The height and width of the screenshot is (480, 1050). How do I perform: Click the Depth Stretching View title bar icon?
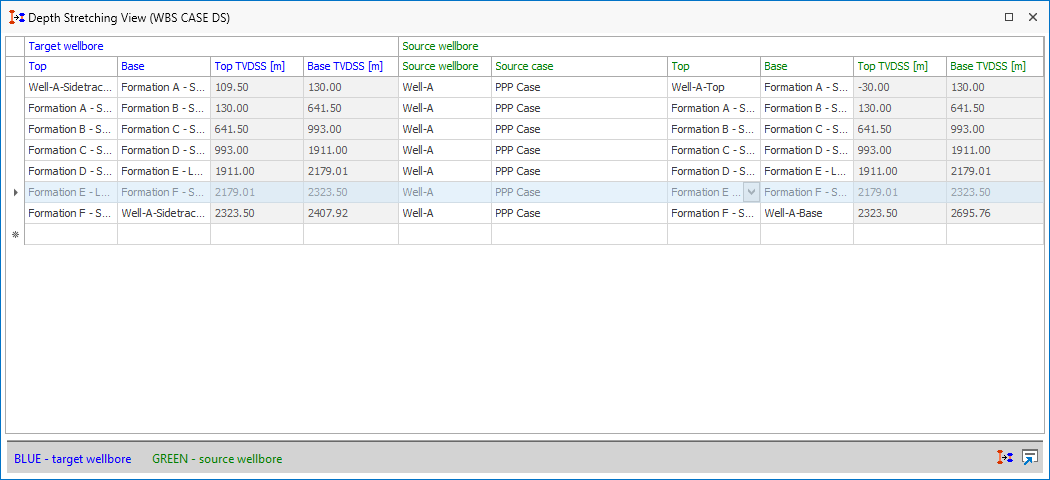point(16,17)
